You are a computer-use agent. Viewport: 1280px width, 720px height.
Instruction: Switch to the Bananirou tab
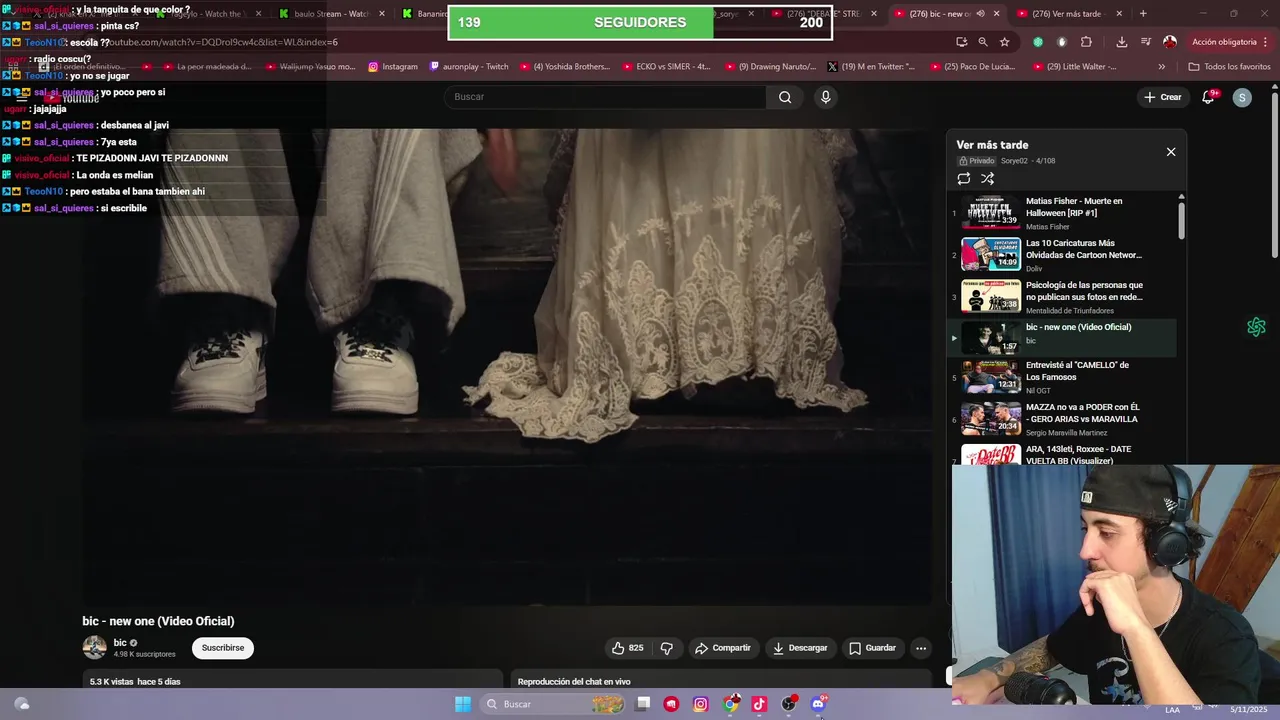(425, 14)
